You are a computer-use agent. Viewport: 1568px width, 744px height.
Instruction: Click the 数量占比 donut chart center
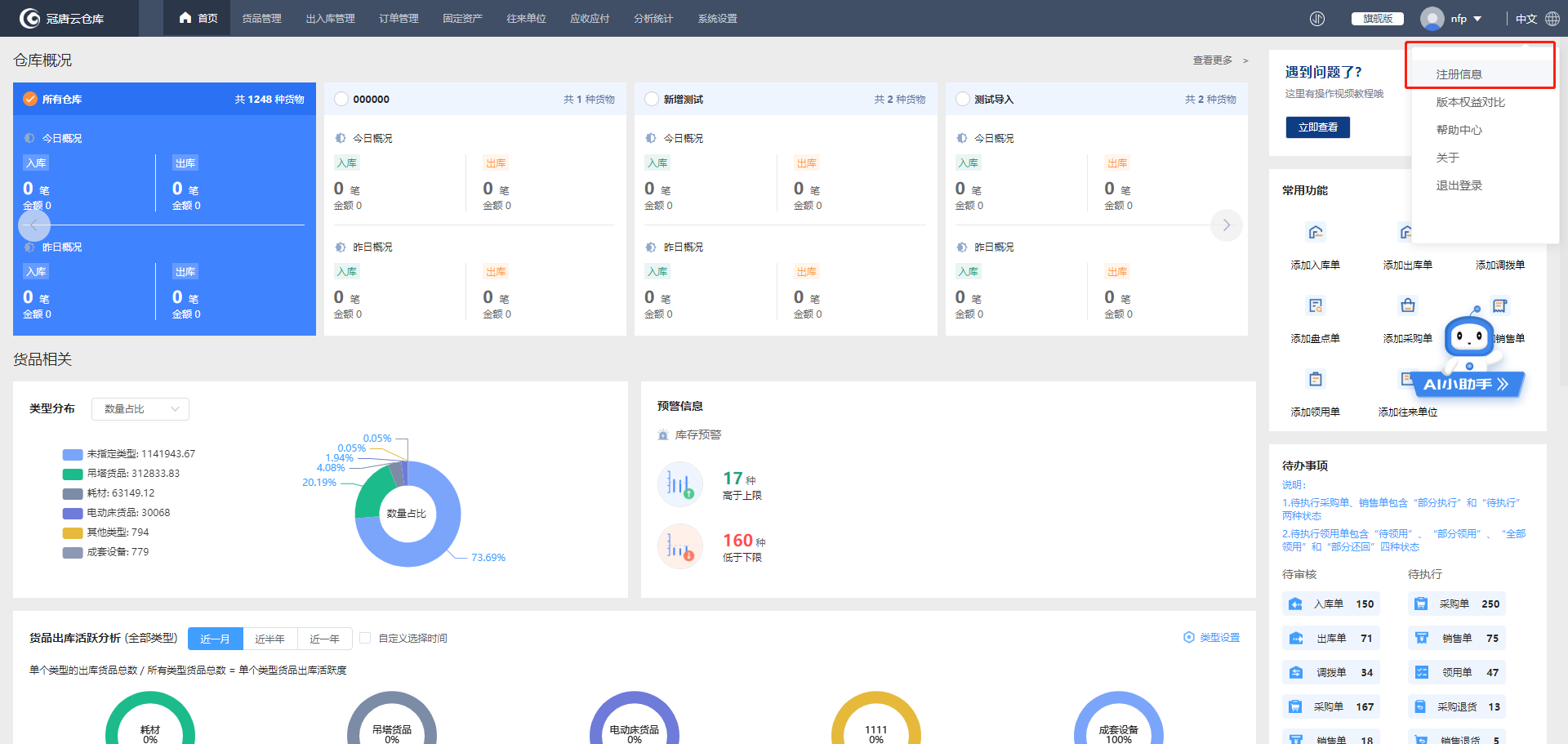407,514
